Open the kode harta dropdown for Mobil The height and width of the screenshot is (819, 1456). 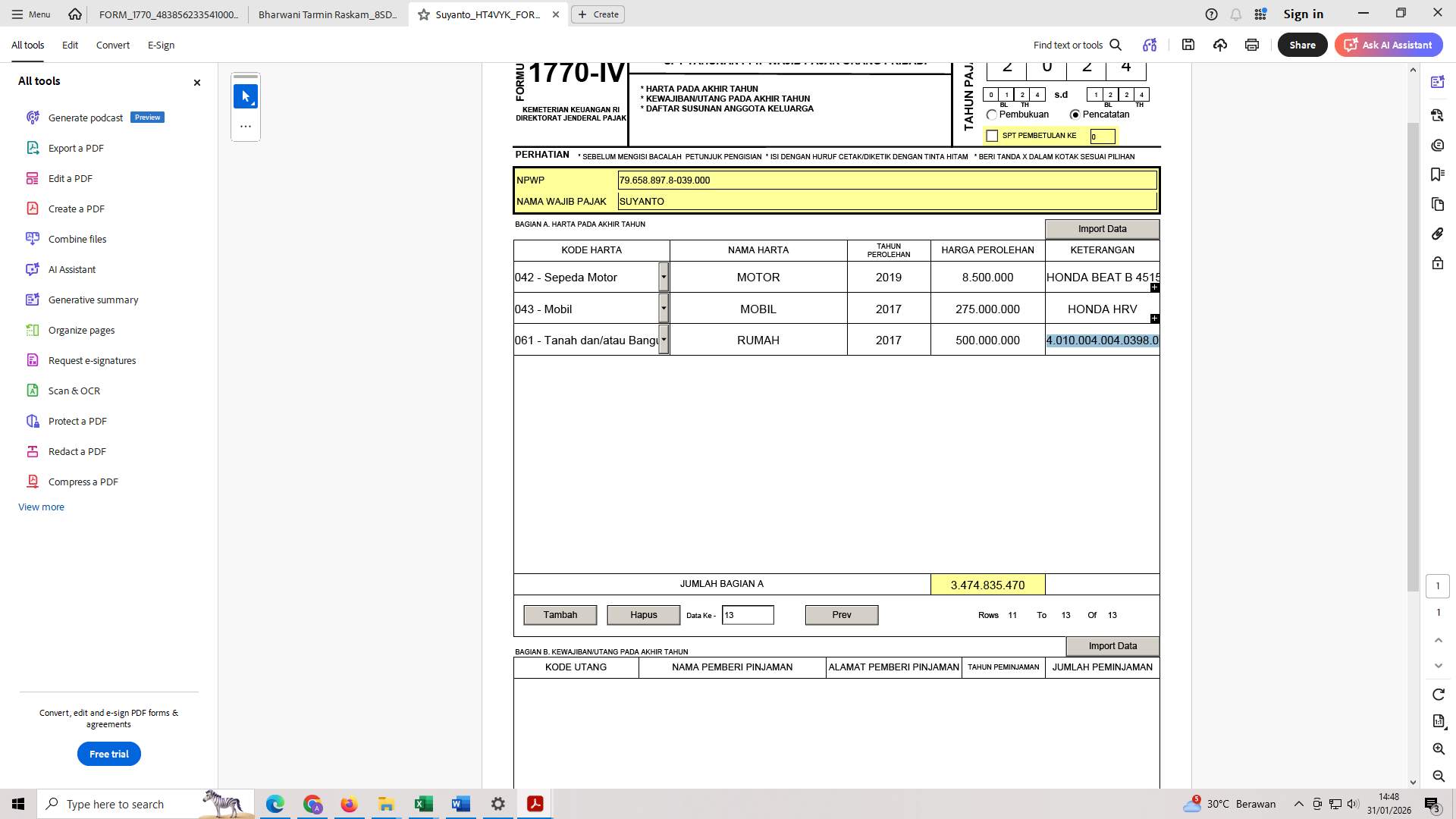(x=664, y=309)
